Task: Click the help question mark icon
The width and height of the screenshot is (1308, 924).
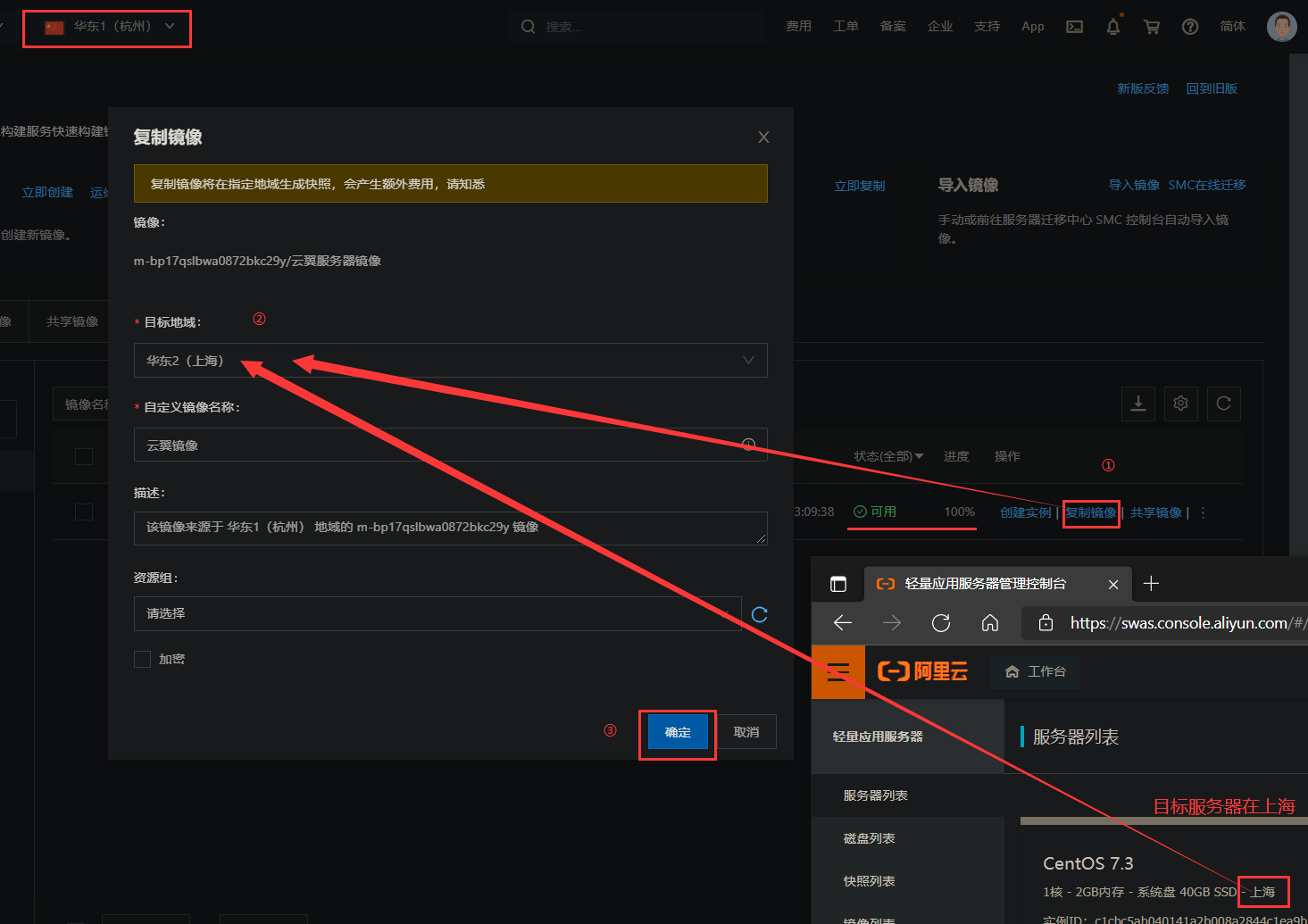Action: point(1190,27)
